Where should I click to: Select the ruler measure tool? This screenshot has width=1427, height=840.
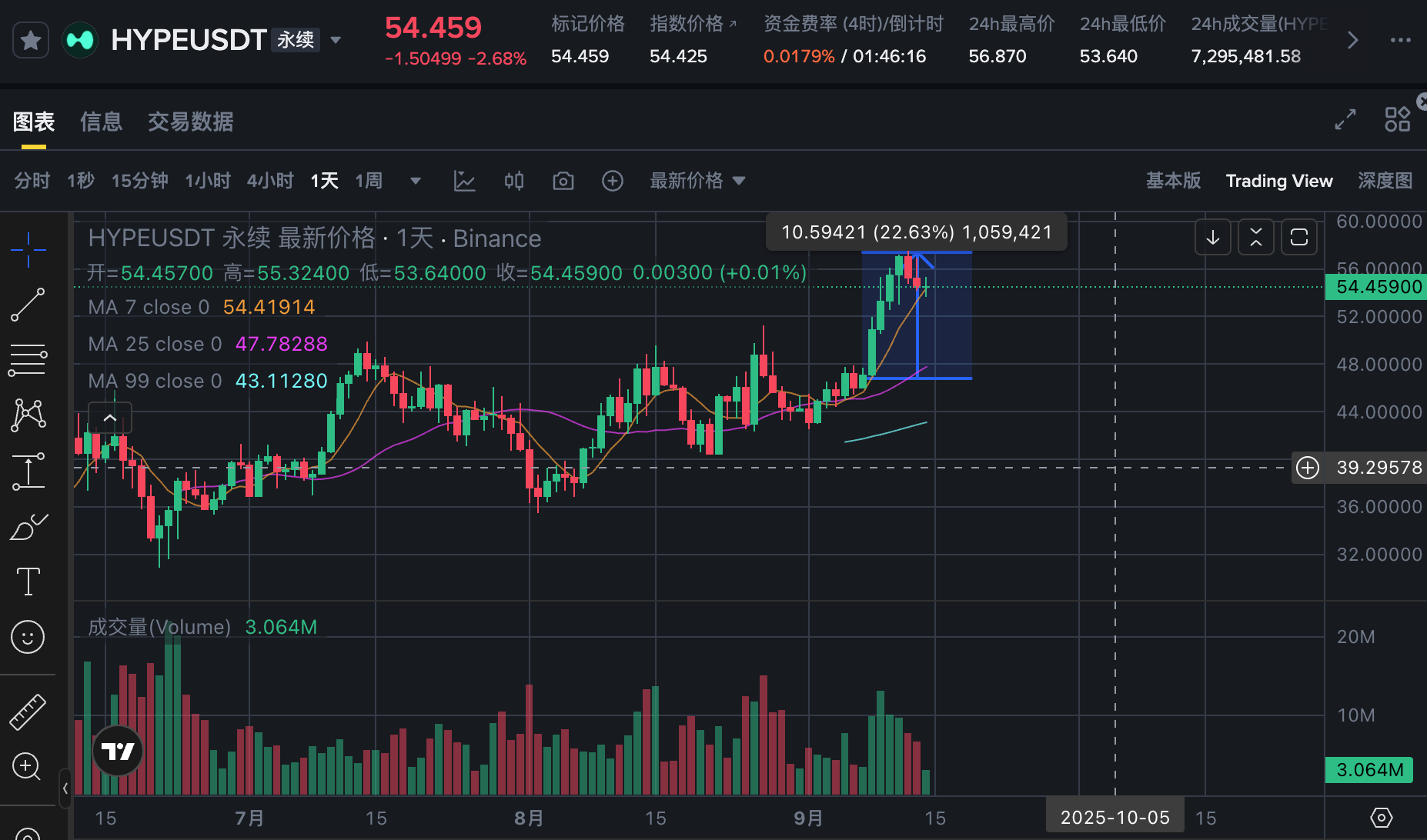coord(28,712)
